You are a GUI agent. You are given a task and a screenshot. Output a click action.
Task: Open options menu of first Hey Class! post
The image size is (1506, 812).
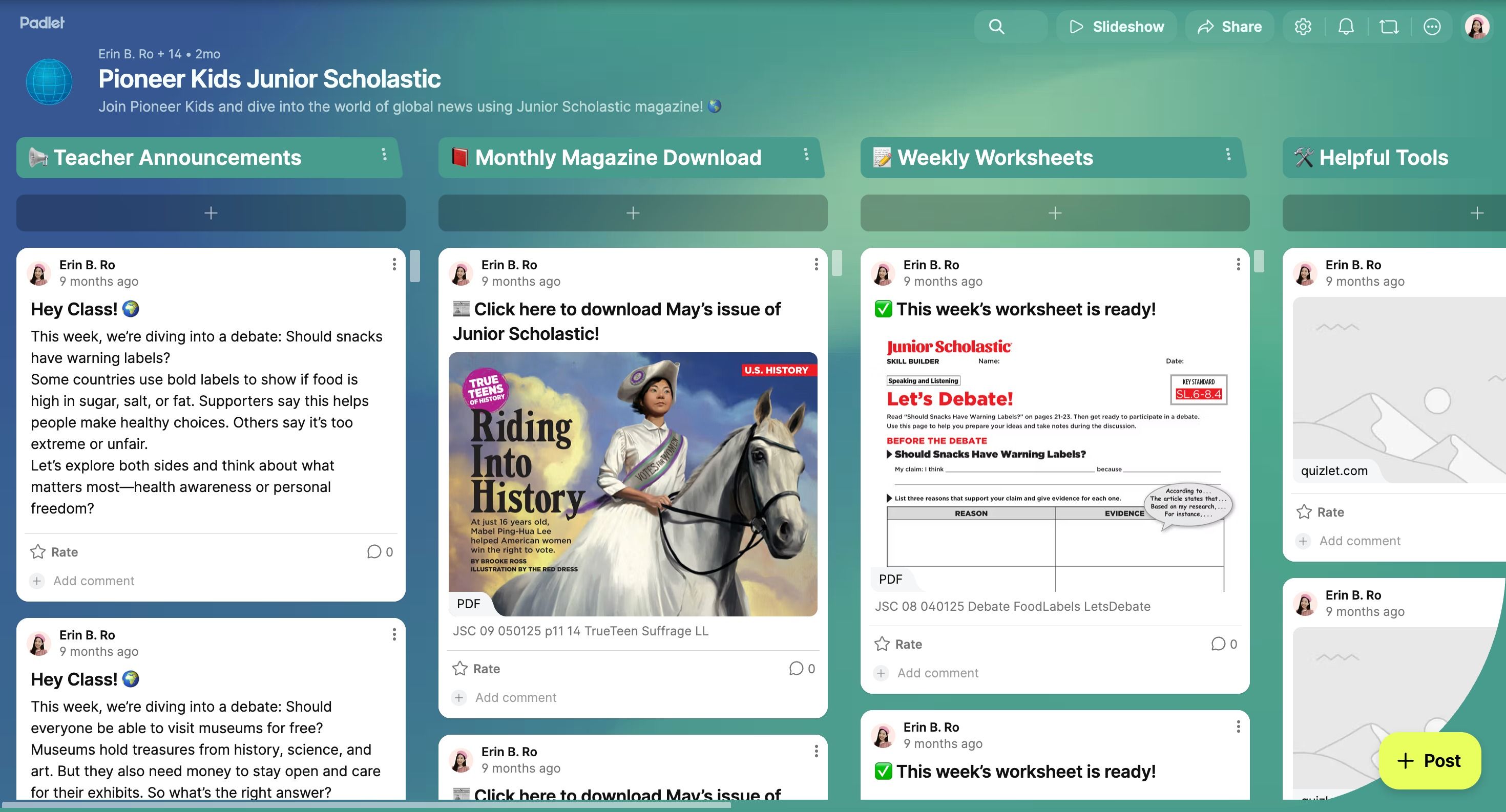point(394,265)
